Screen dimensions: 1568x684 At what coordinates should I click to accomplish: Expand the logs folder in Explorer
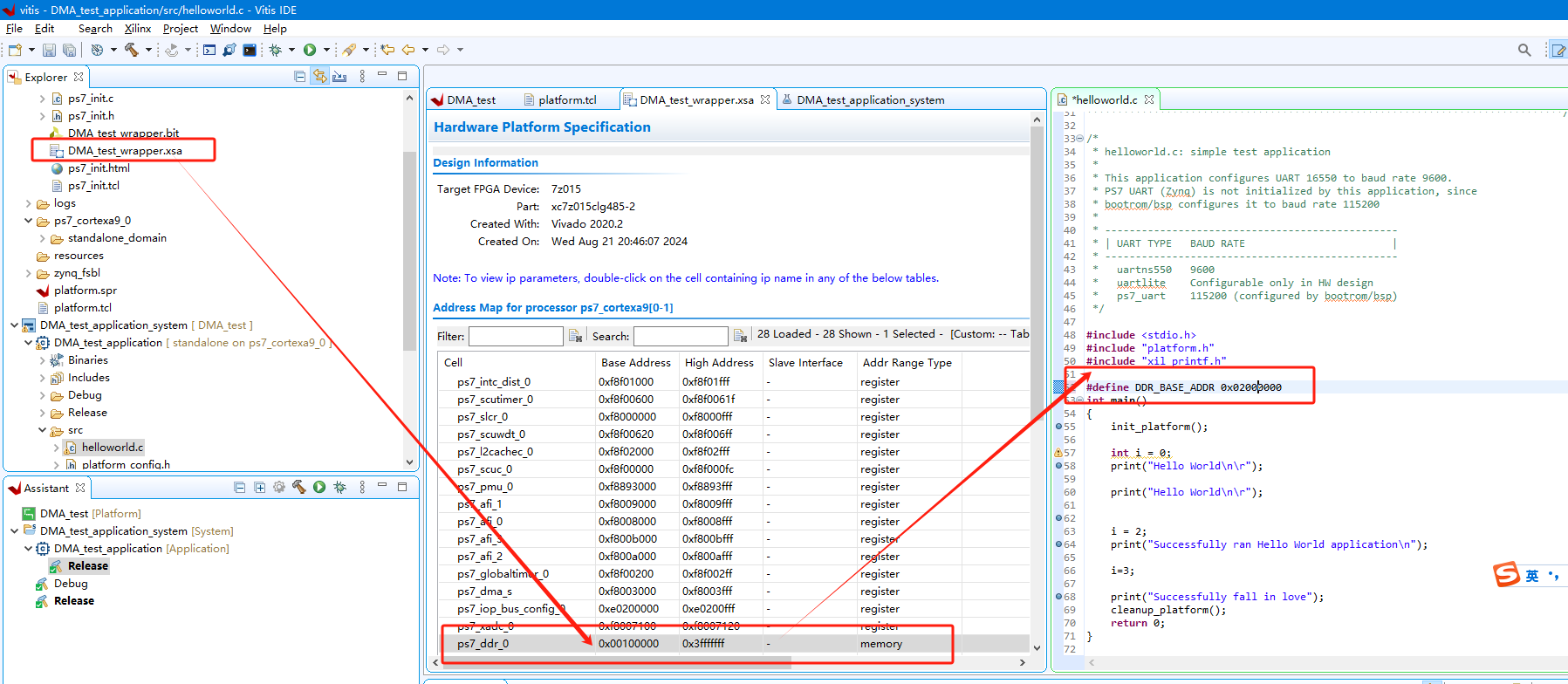(x=29, y=203)
